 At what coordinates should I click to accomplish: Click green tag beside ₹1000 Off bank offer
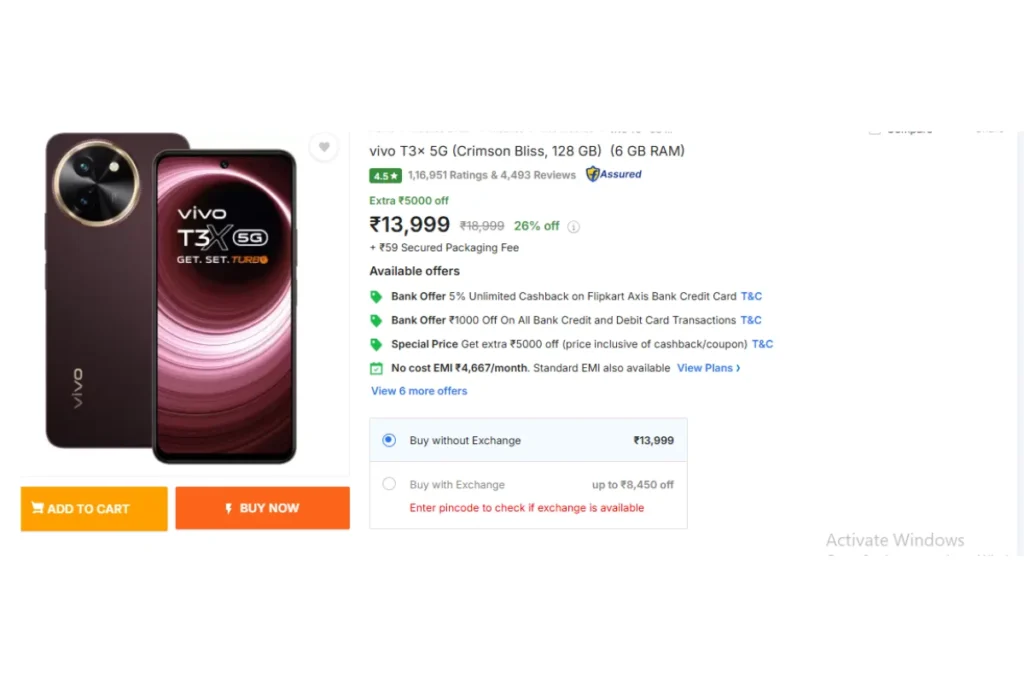click(376, 321)
